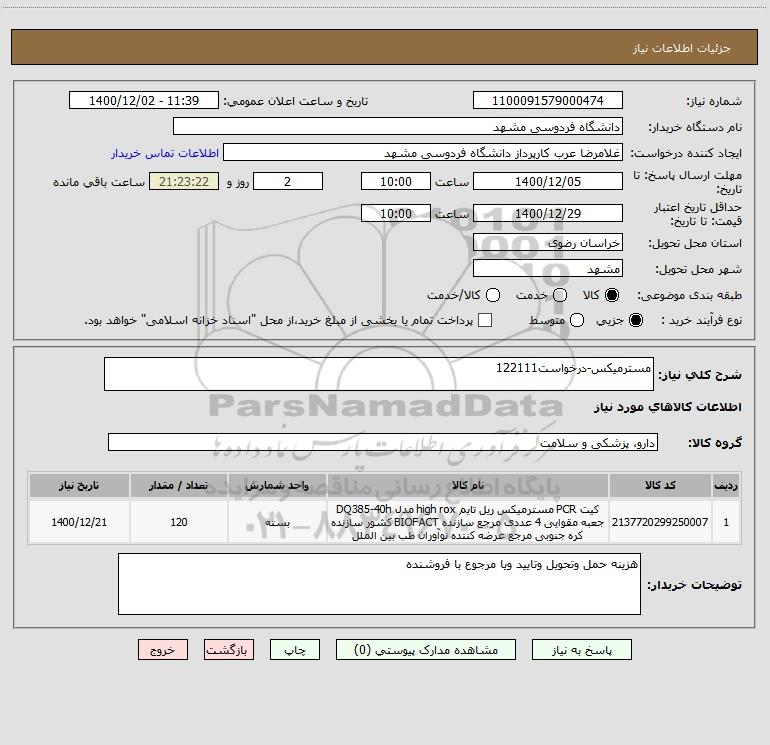Click the need date cell 1400/12/21
This screenshot has width=770, height=745.
[79, 522]
